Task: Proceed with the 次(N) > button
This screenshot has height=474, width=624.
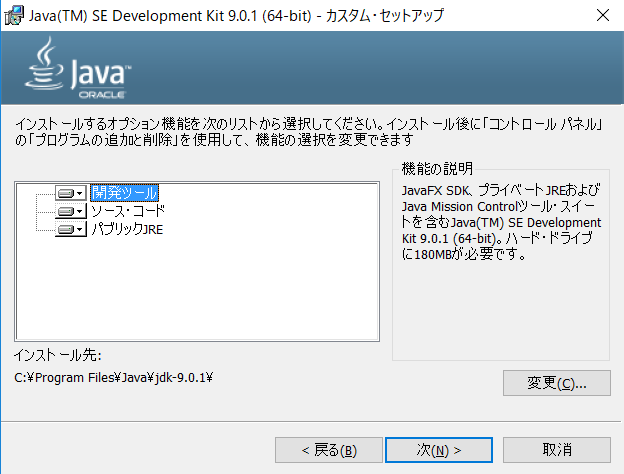Action: [x=439, y=450]
